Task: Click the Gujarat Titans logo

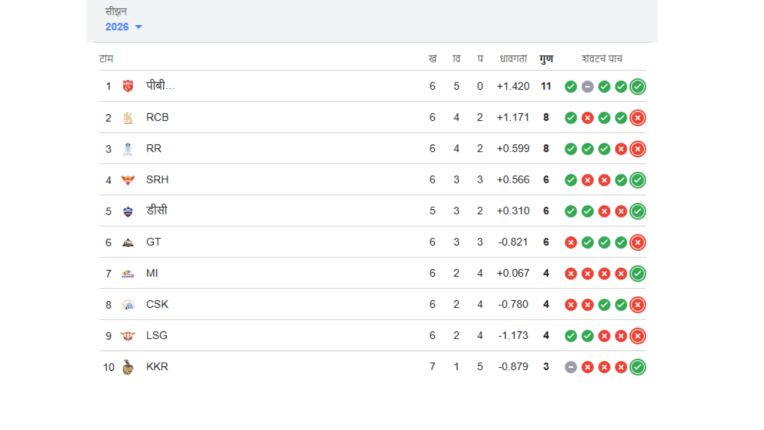Action: coord(127,242)
